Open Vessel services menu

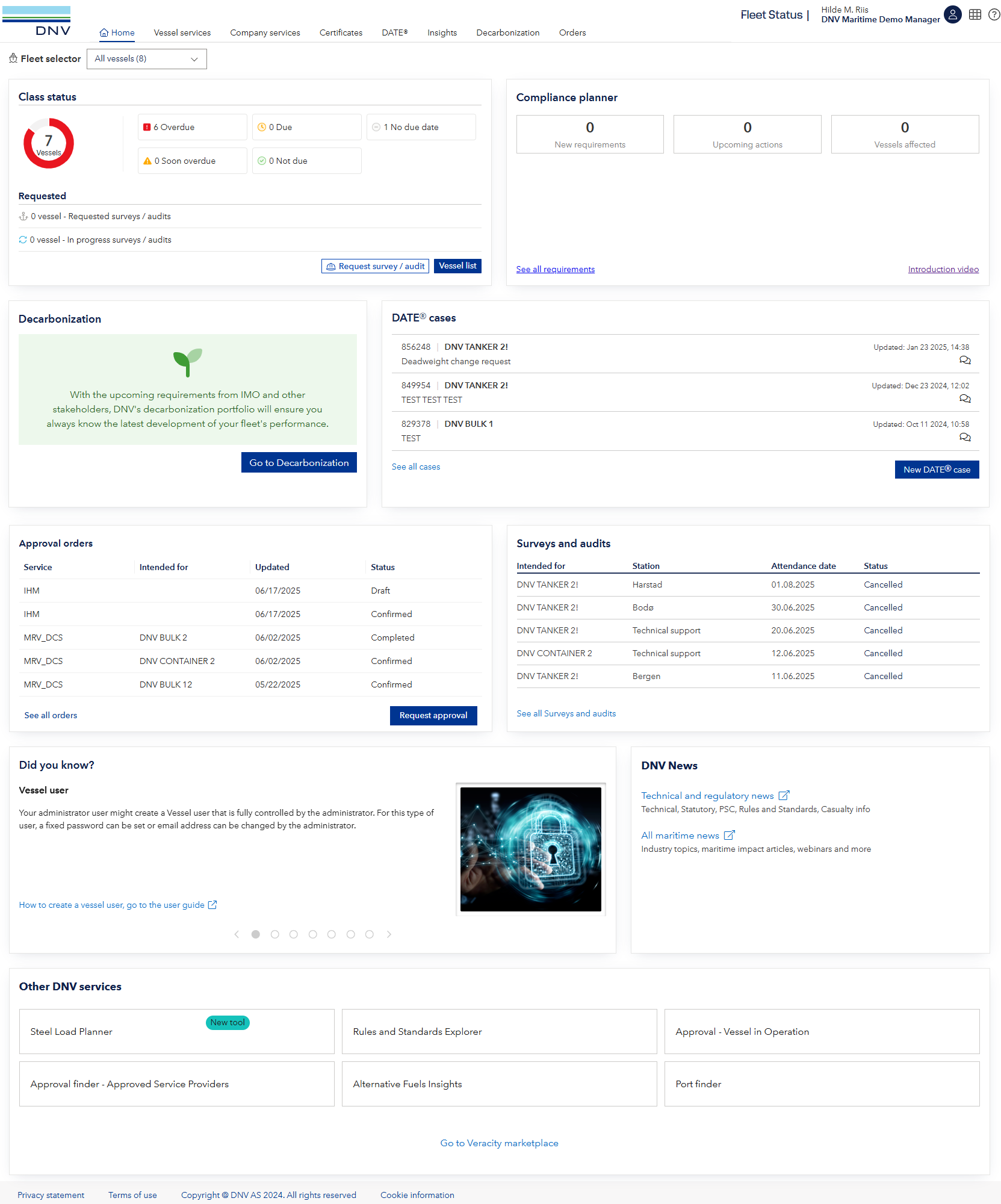point(182,33)
